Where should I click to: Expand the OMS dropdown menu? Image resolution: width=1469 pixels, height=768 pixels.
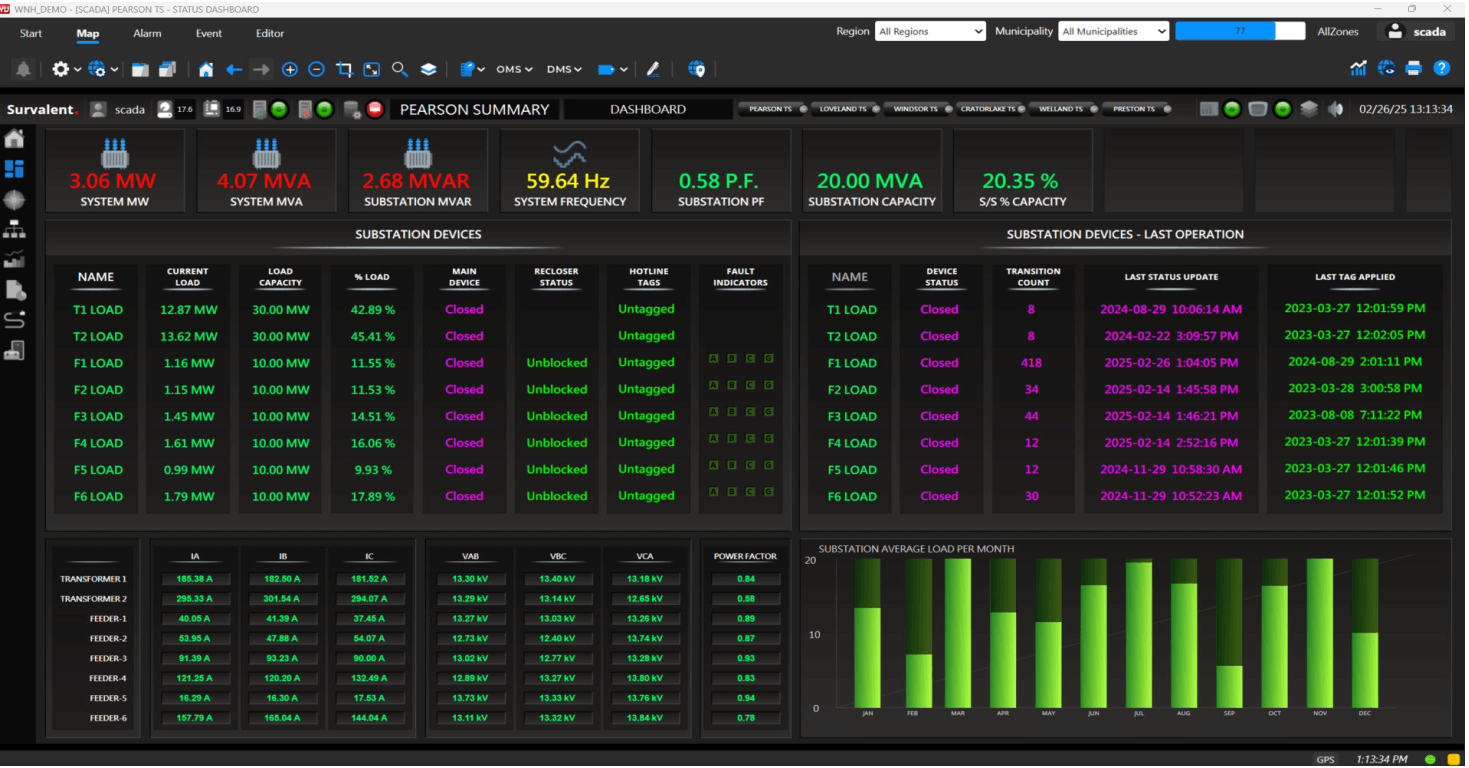[515, 70]
